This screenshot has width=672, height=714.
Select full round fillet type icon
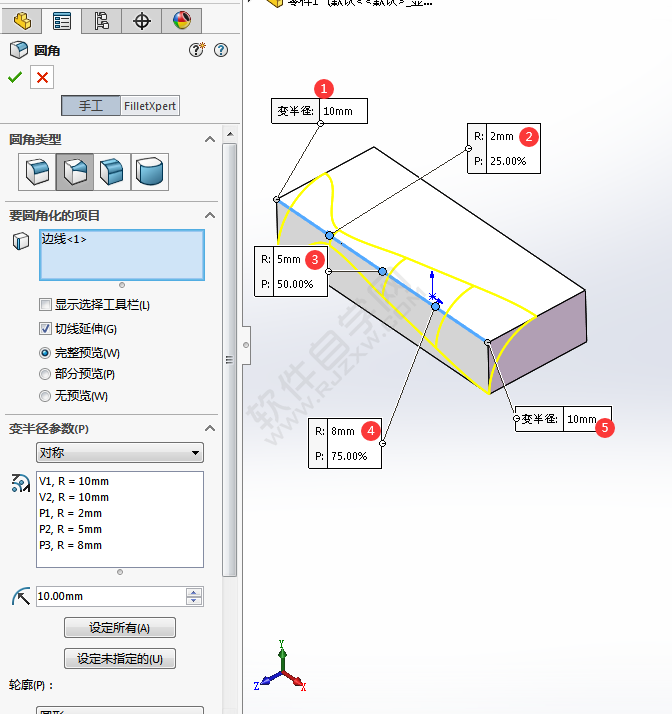coord(150,172)
